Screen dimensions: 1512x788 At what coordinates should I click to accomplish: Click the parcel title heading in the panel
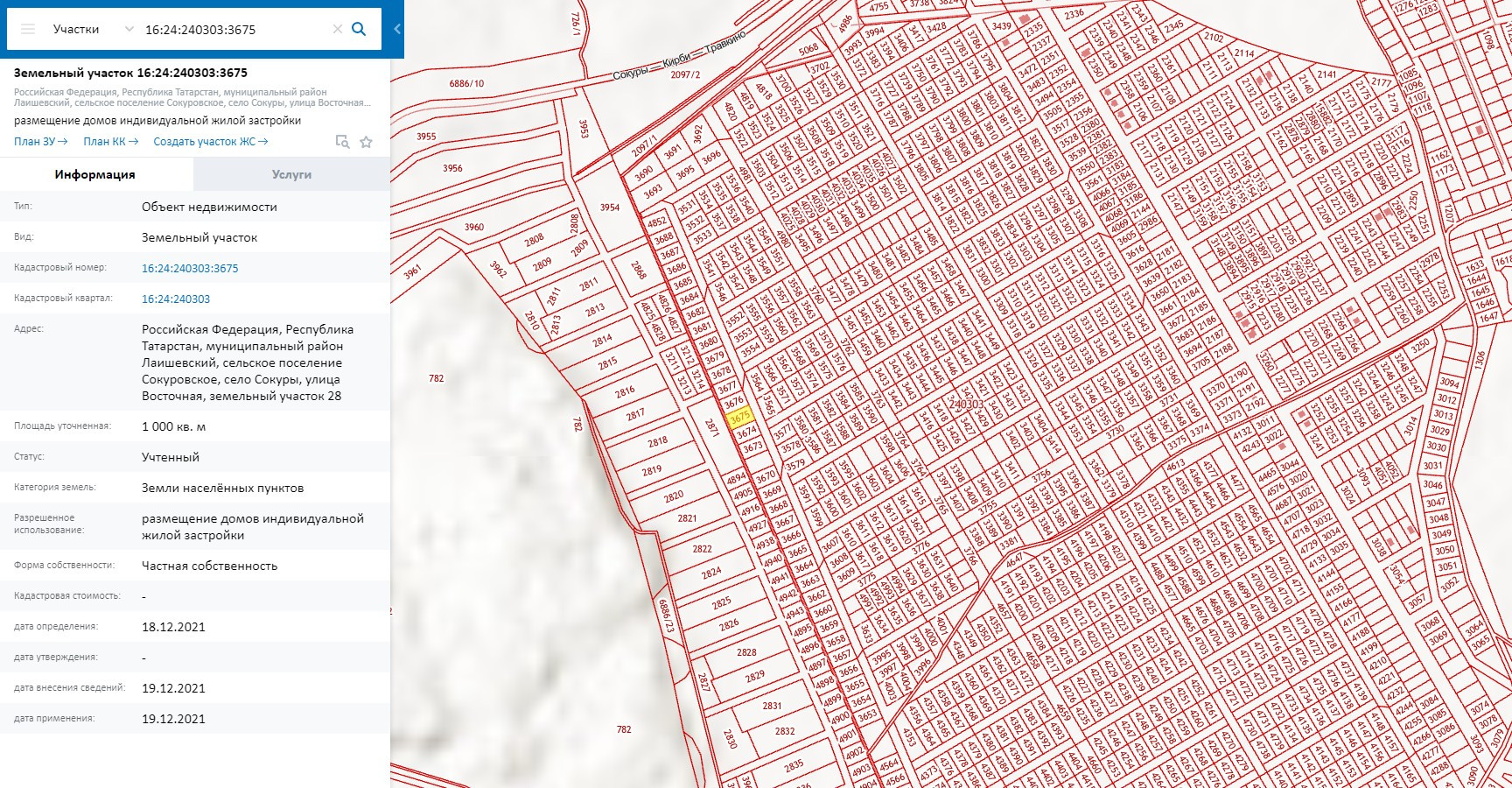click(x=130, y=73)
